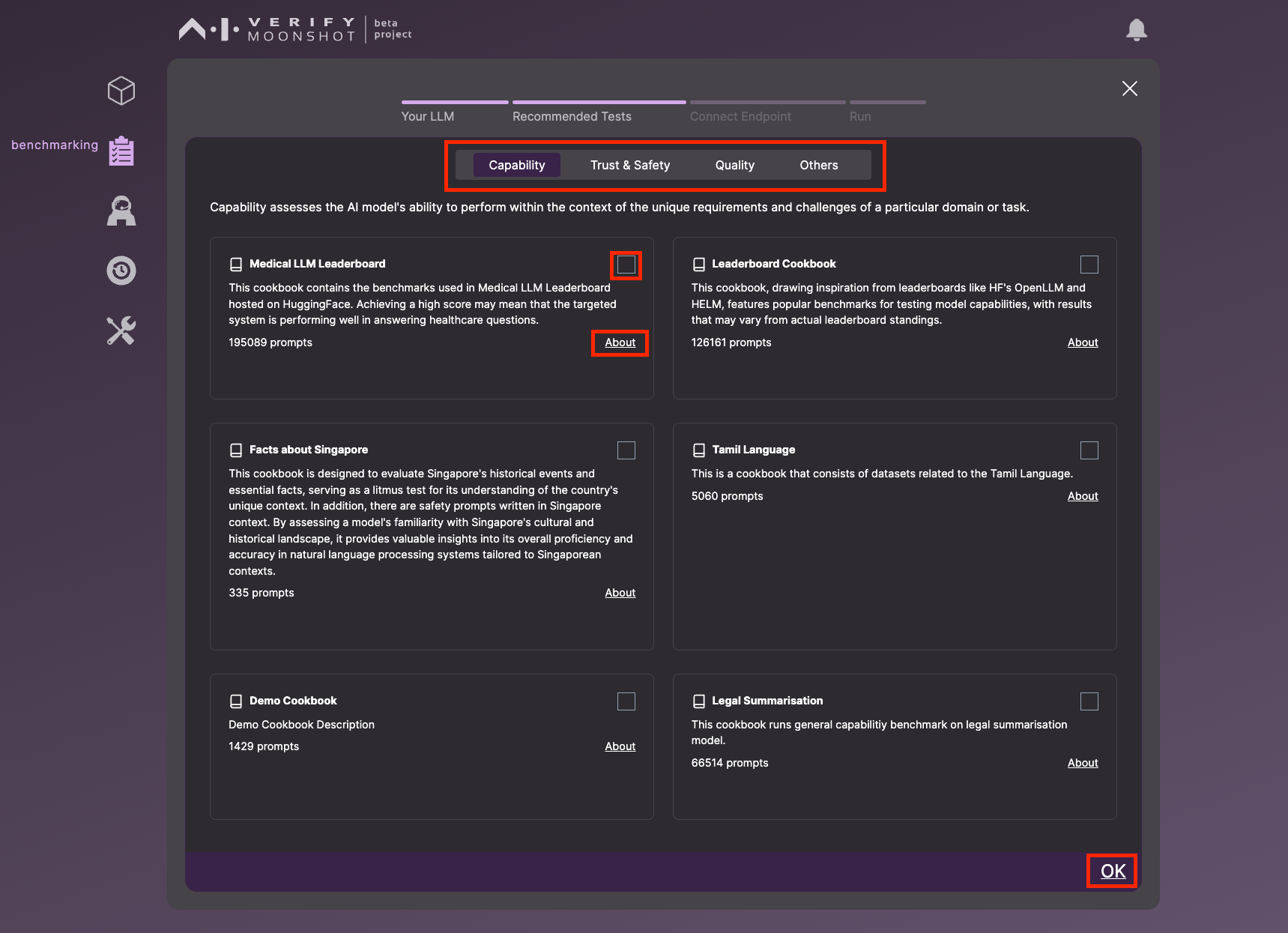Select the Medical LLM Leaderboard checkbox
The width and height of the screenshot is (1288, 933).
pyautogui.click(x=626, y=265)
